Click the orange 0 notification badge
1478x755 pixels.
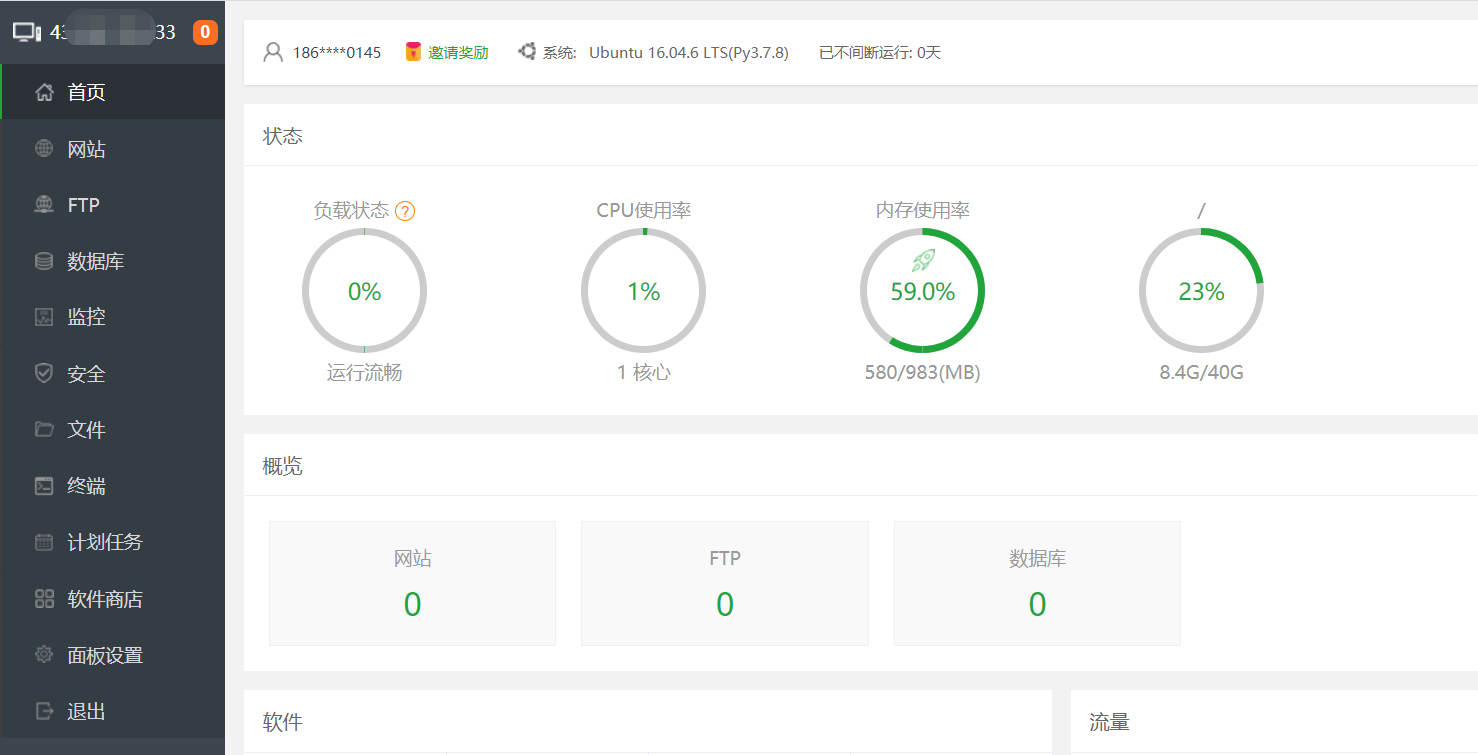pos(205,32)
